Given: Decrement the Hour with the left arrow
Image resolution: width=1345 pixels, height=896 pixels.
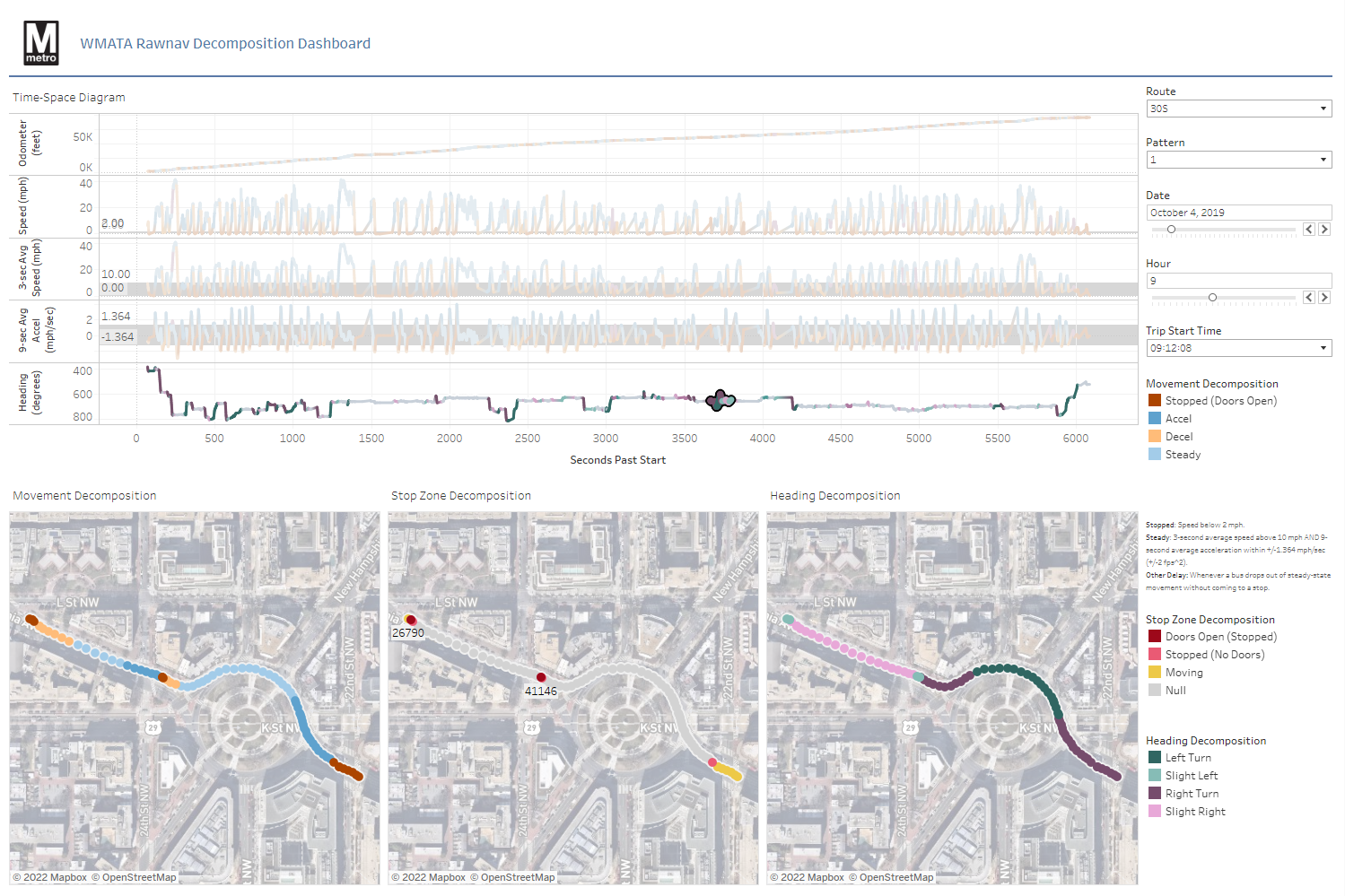Looking at the screenshot, I should [x=1308, y=297].
